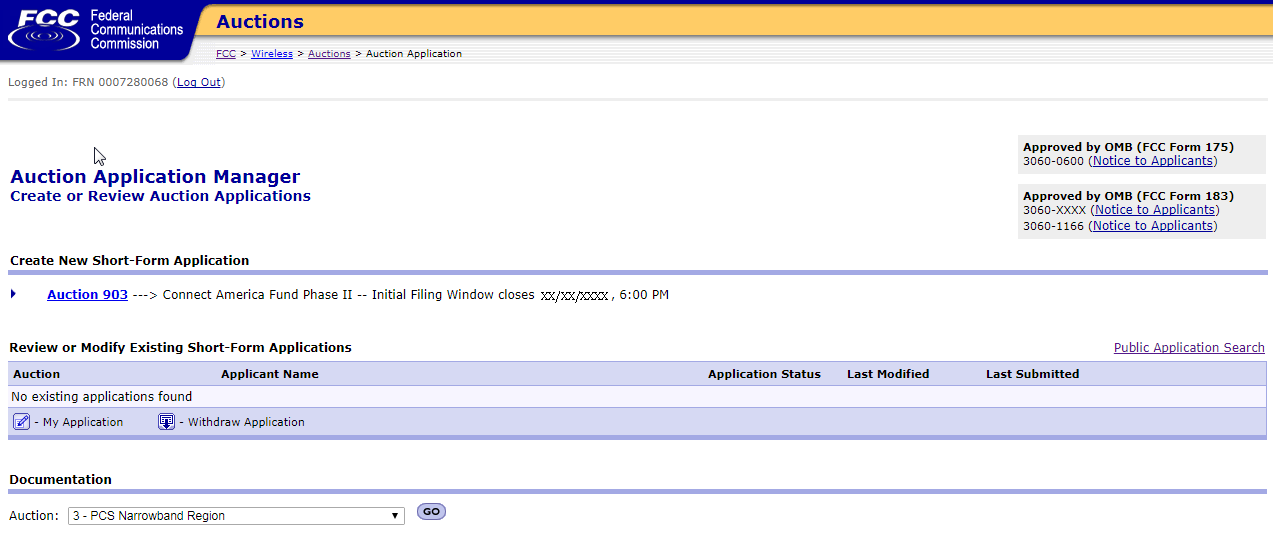Click the Documentation section heading
Viewport: 1273px width, 535px height.
click(x=61, y=480)
